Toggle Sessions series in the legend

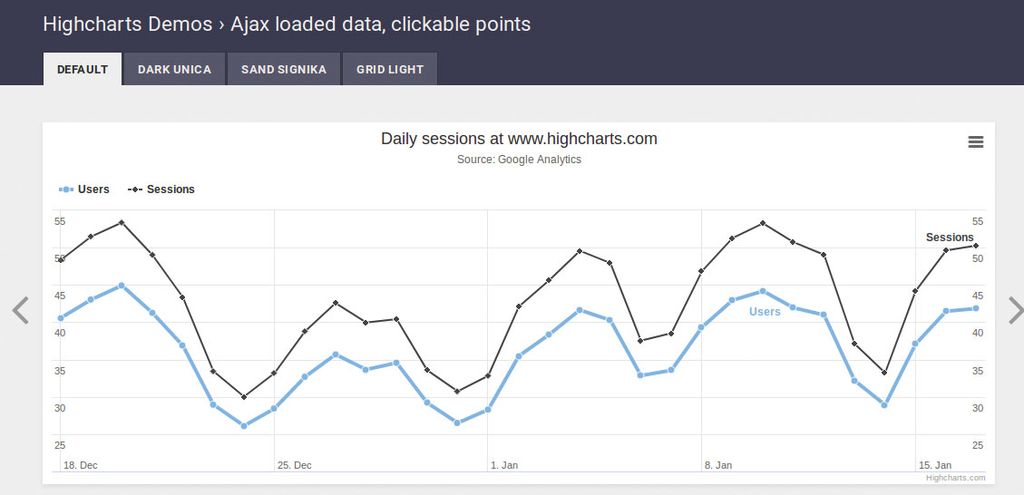click(170, 189)
